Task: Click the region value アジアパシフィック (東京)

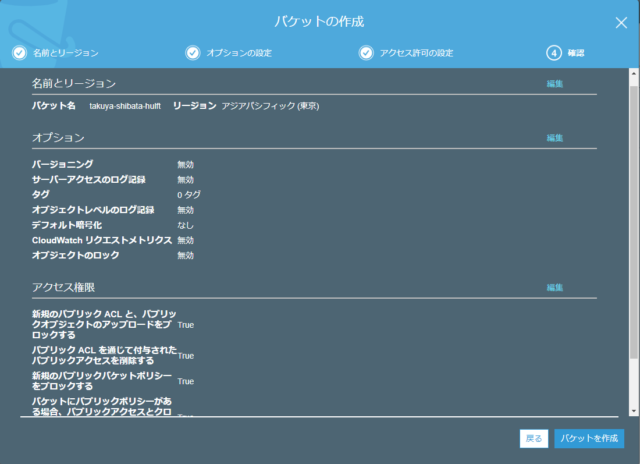Action: point(271,105)
